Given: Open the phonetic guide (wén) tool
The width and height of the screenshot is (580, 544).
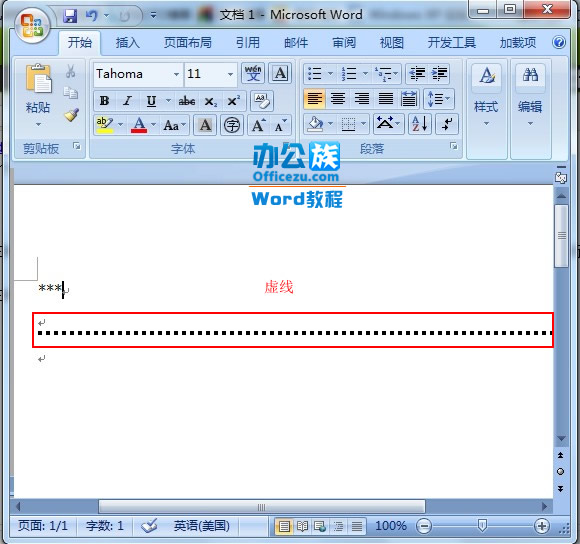Looking at the screenshot, I should coord(253,73).
